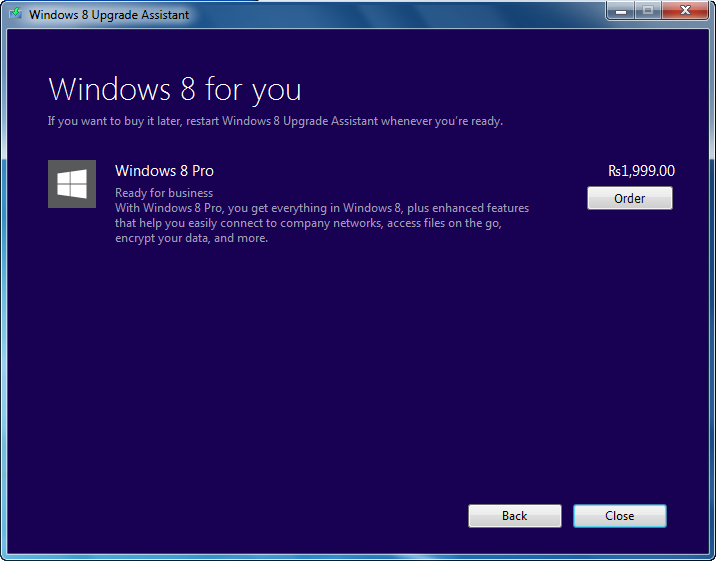
Task: Click the Upgrade Assistant title bar icon
Action: tap(15, 13)
